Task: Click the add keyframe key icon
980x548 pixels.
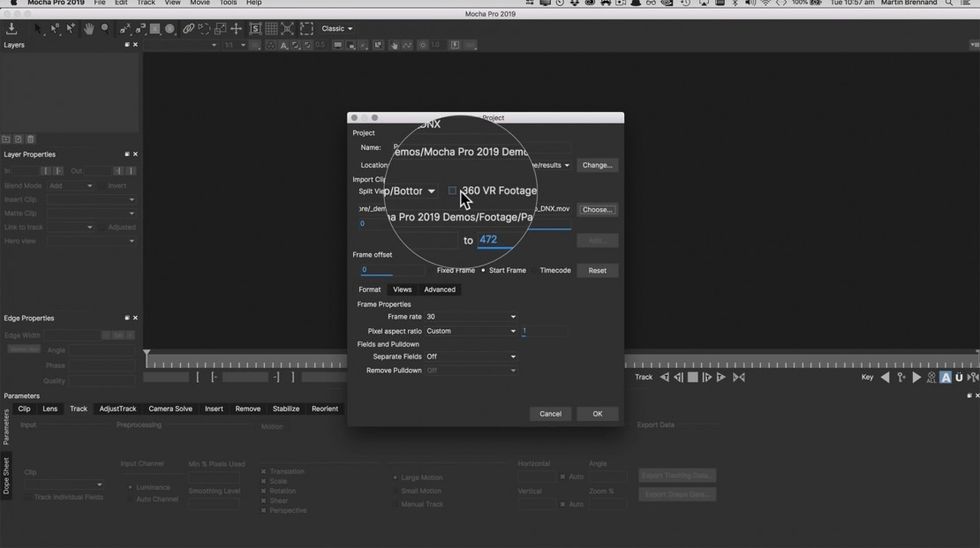Action: click(901, 377)
